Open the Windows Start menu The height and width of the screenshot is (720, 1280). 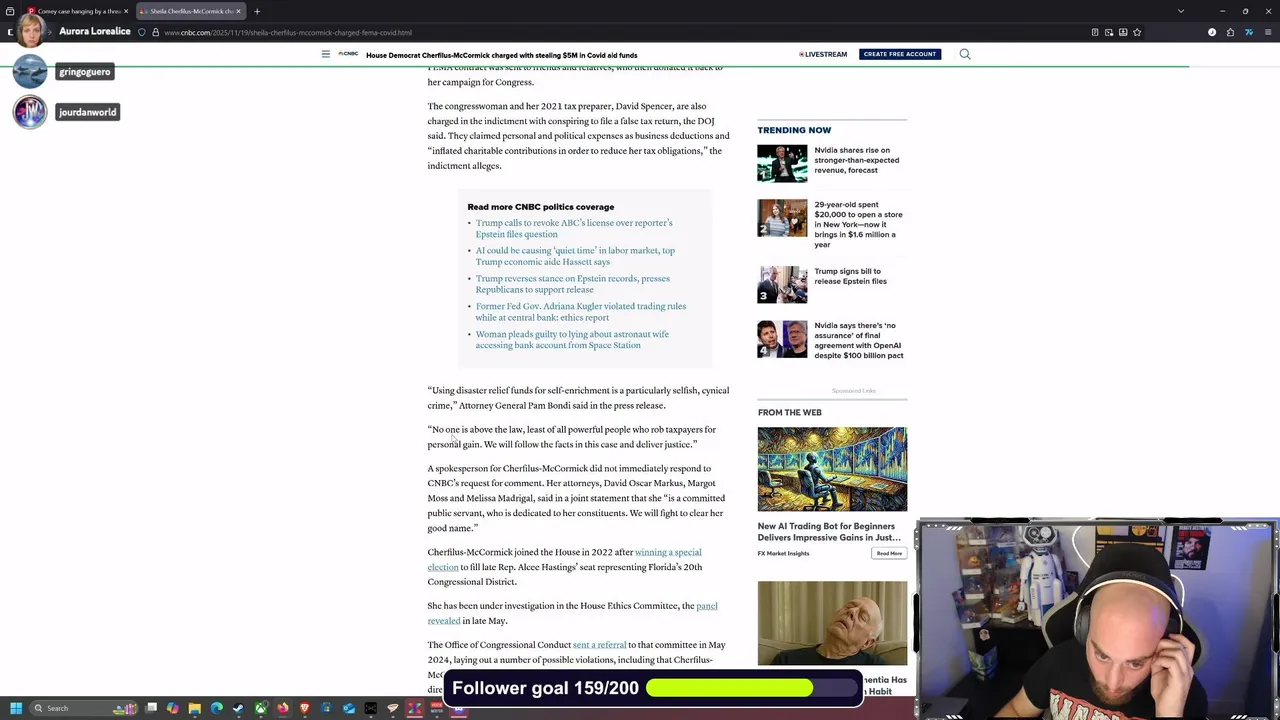[16, 708]
